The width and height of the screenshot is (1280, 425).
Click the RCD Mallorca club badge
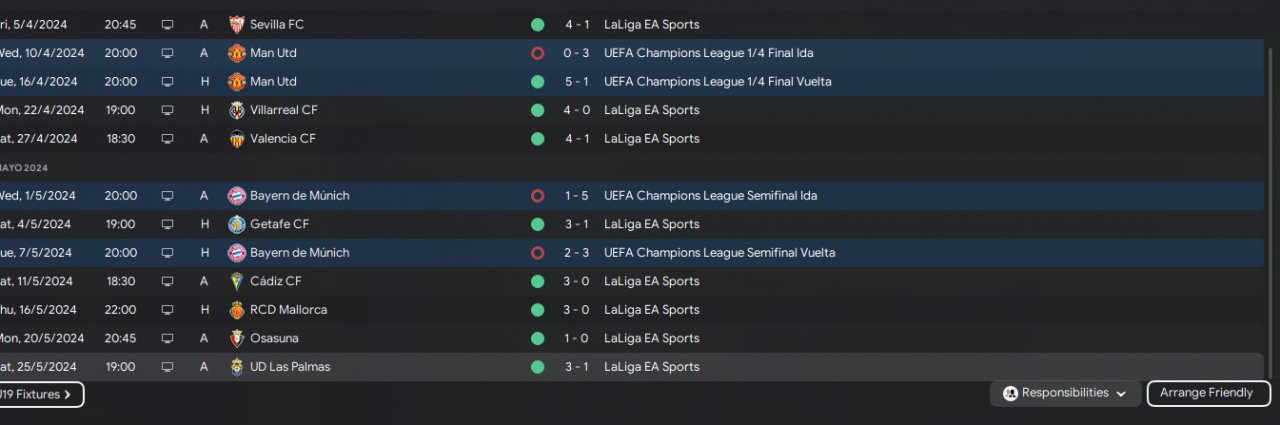point(237,310)
